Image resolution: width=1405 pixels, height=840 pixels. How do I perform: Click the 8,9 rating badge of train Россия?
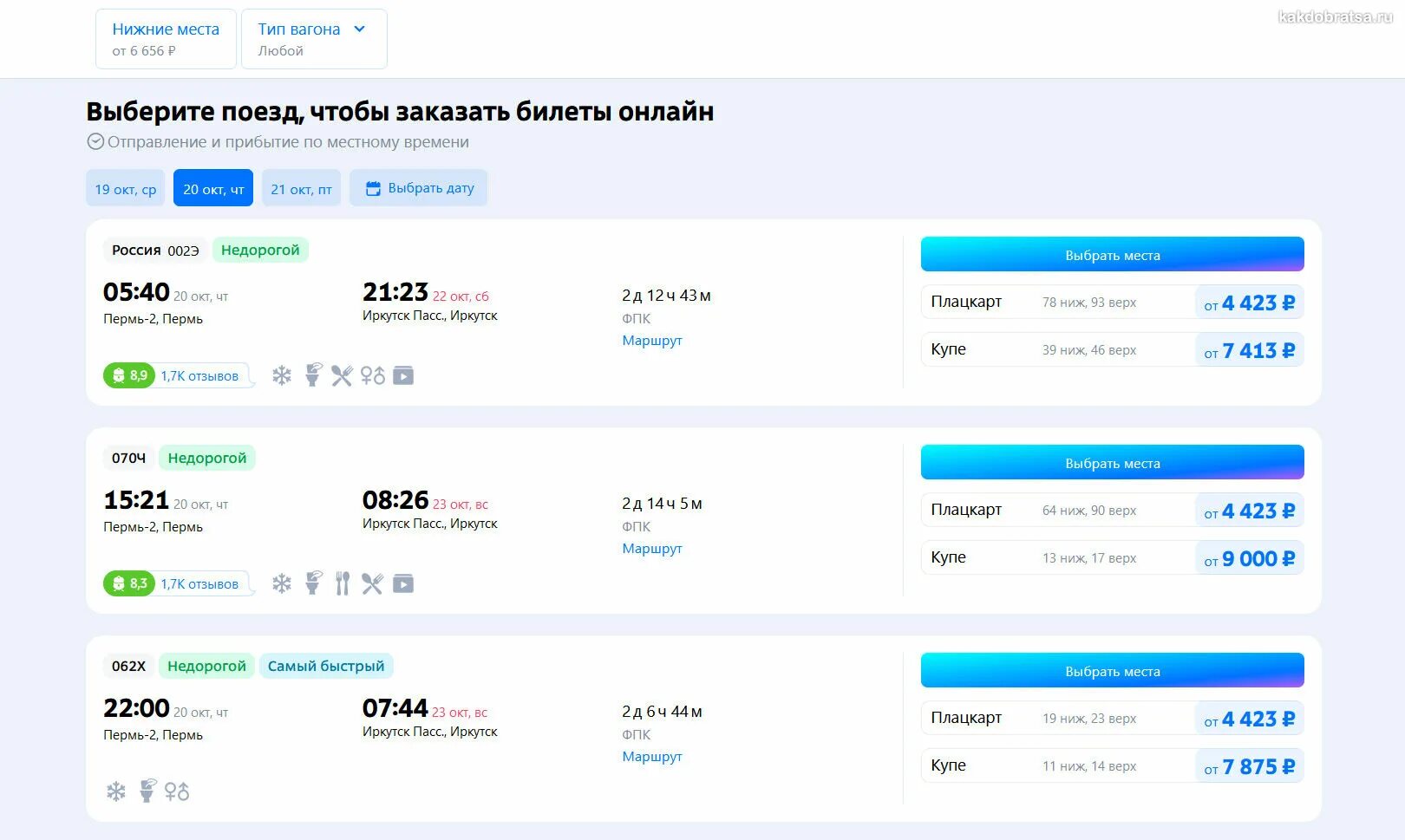[x=129, y=375]
